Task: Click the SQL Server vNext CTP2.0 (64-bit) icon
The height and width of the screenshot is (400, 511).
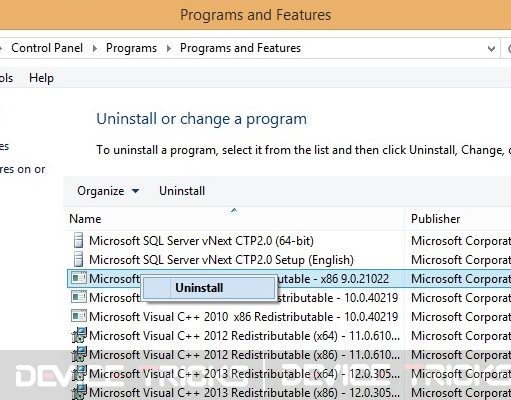Action: click(x=78, y=240)
